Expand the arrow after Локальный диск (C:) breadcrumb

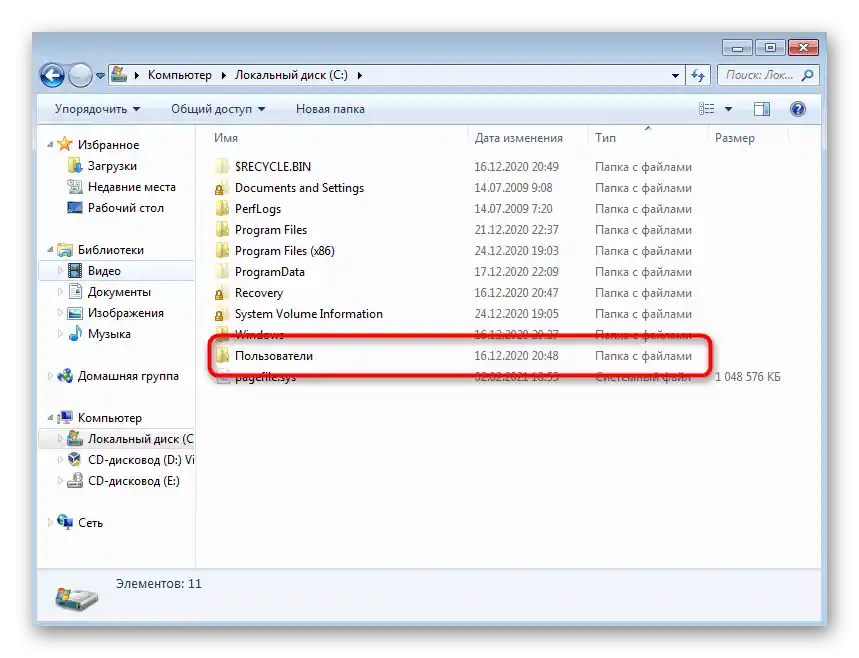(359, 75)
